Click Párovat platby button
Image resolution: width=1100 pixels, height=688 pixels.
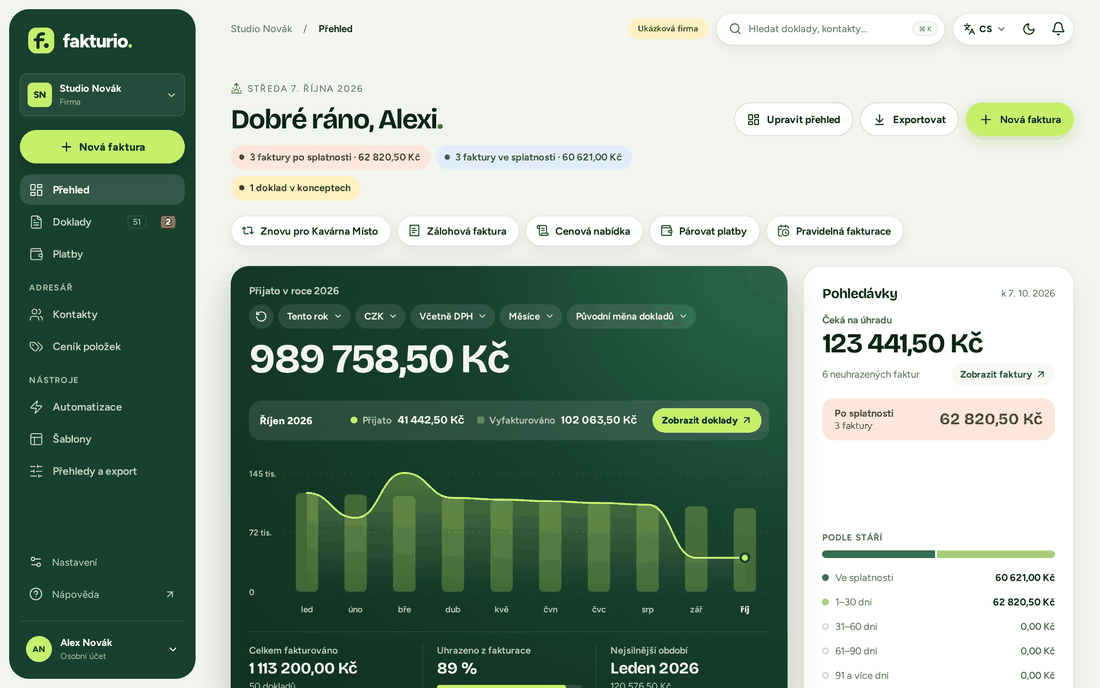(704, 231)
